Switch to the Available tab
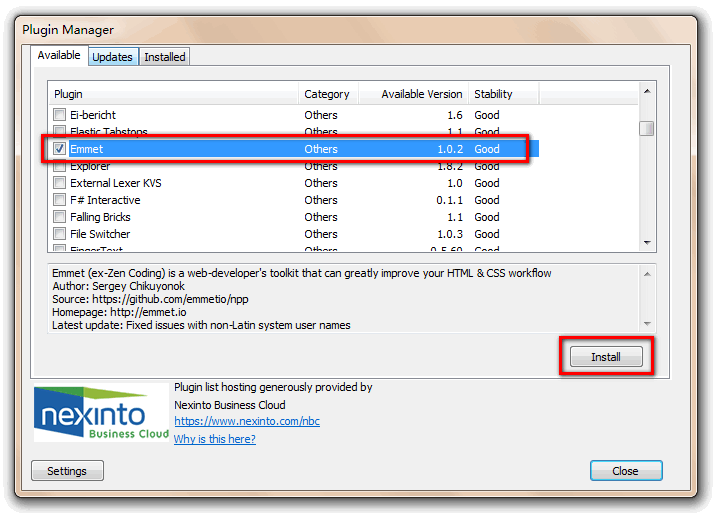 [59, 56]
